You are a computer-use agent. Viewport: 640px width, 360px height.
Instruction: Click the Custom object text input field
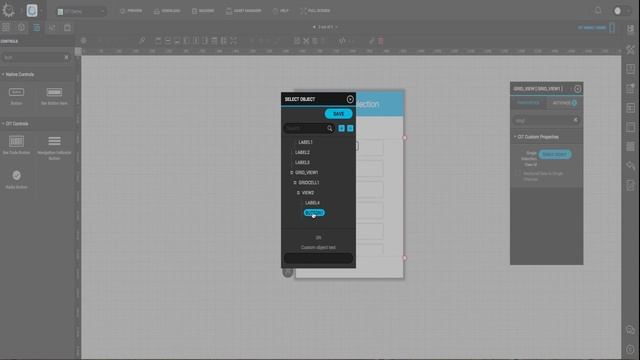tap(318, 258)
